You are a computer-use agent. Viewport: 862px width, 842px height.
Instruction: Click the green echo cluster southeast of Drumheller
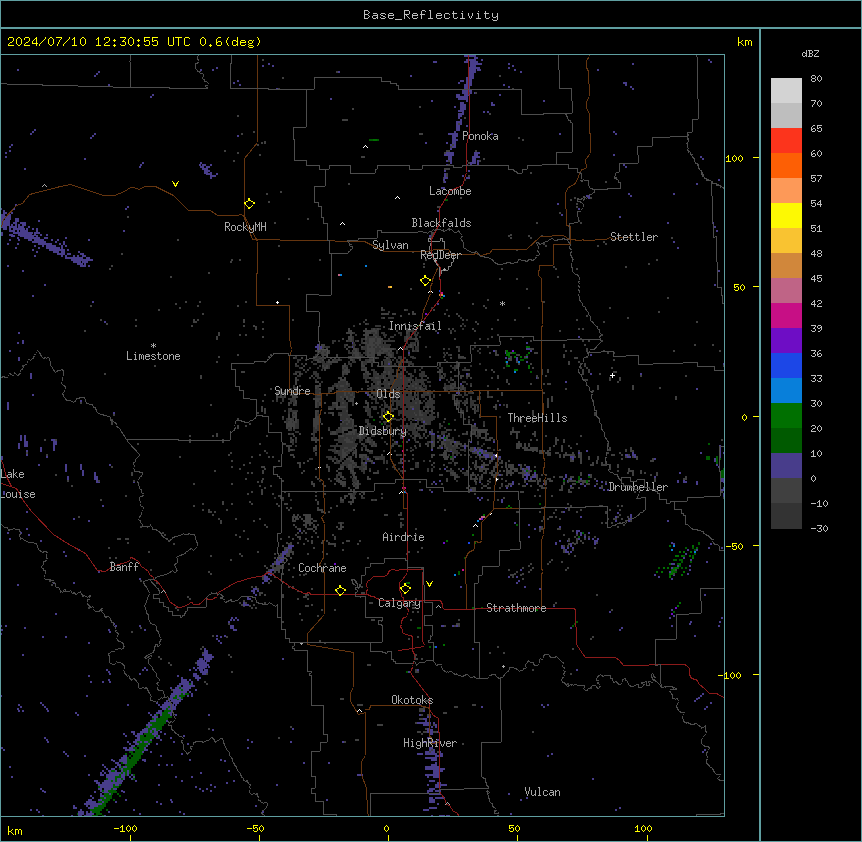click(677, 561)
